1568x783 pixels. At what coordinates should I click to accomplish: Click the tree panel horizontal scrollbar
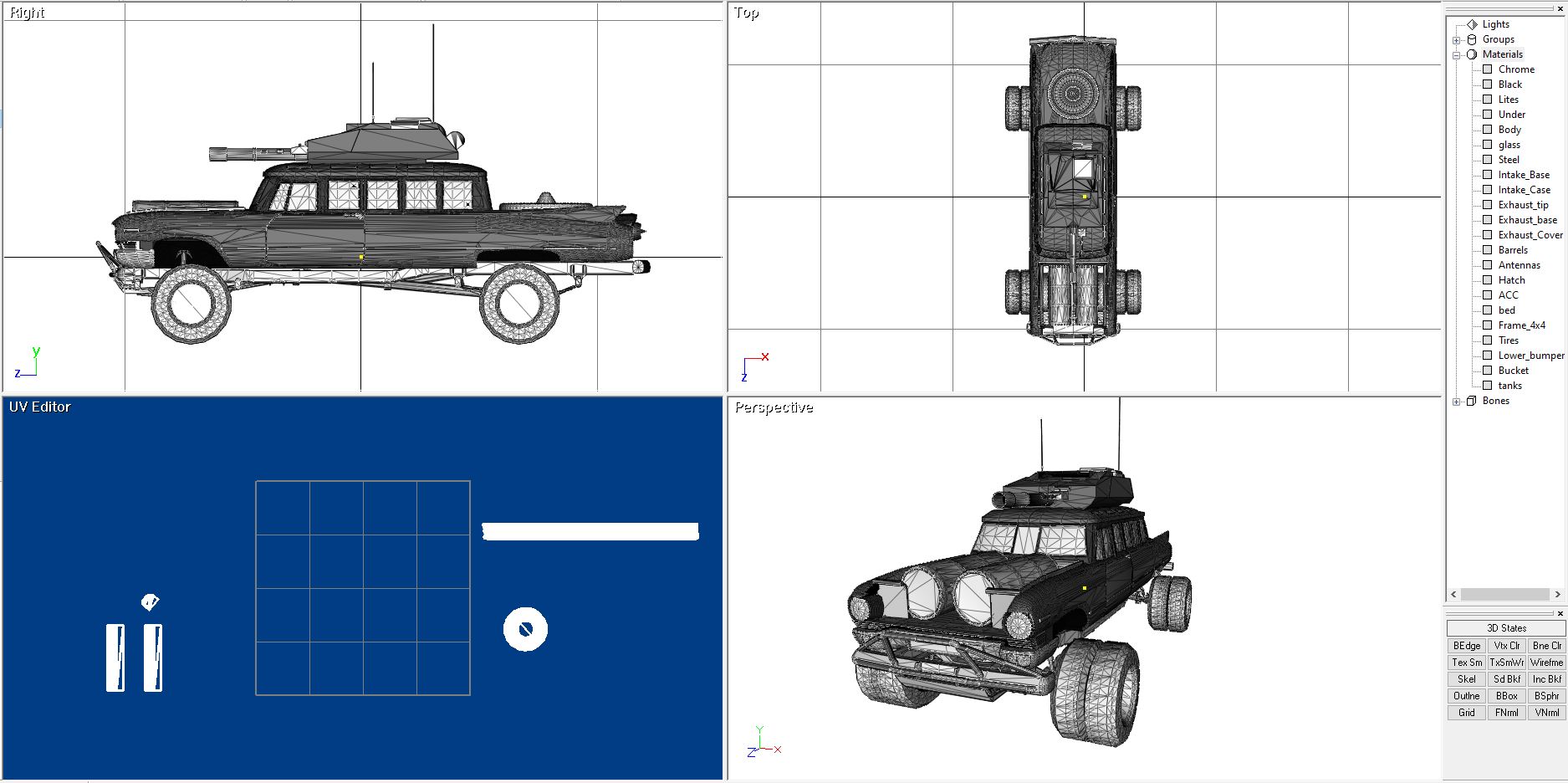click(x=1504, y=594)
